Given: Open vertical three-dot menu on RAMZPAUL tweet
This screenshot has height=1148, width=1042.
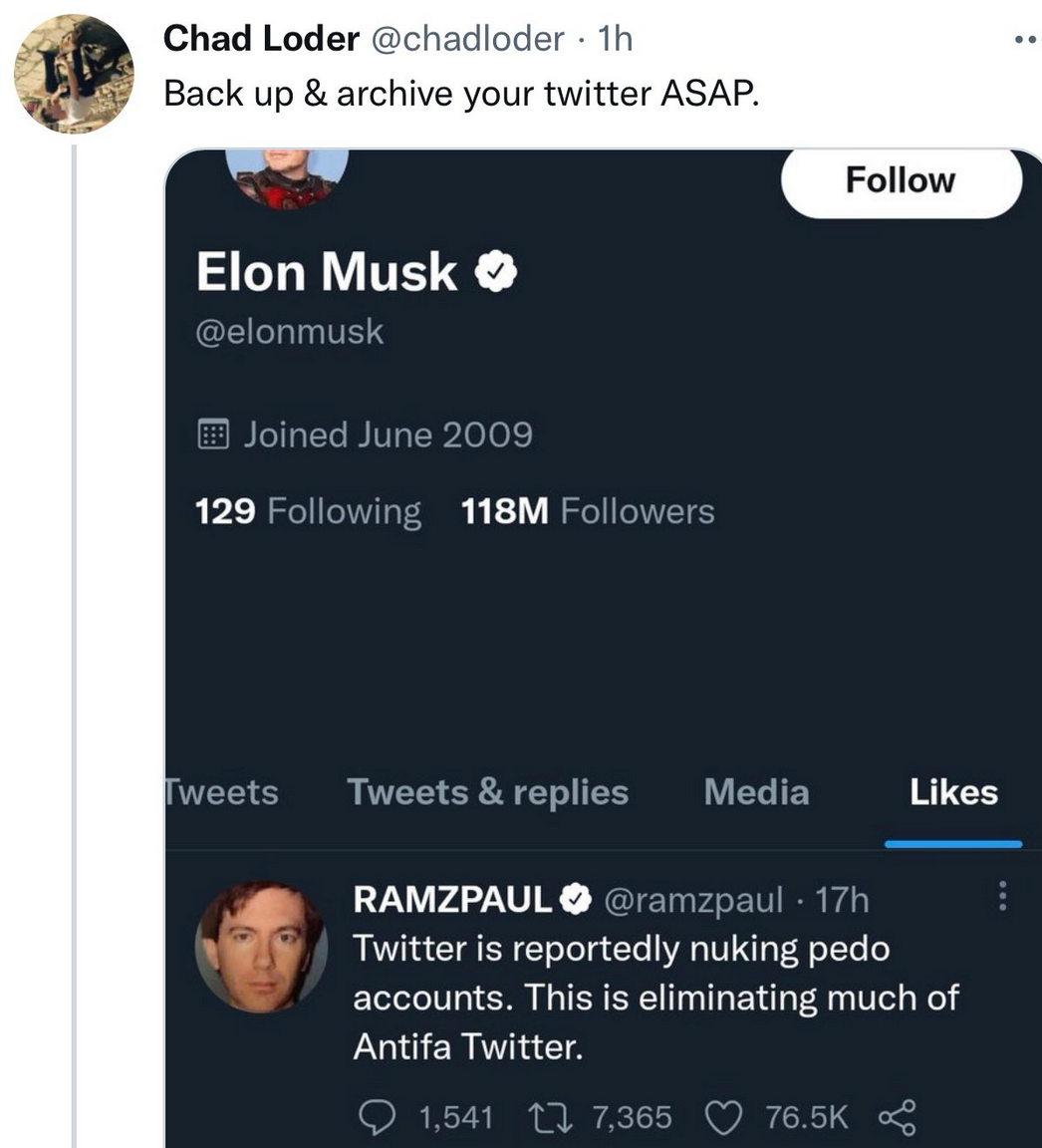Looking at the screenshot, I should (1002, 896).
